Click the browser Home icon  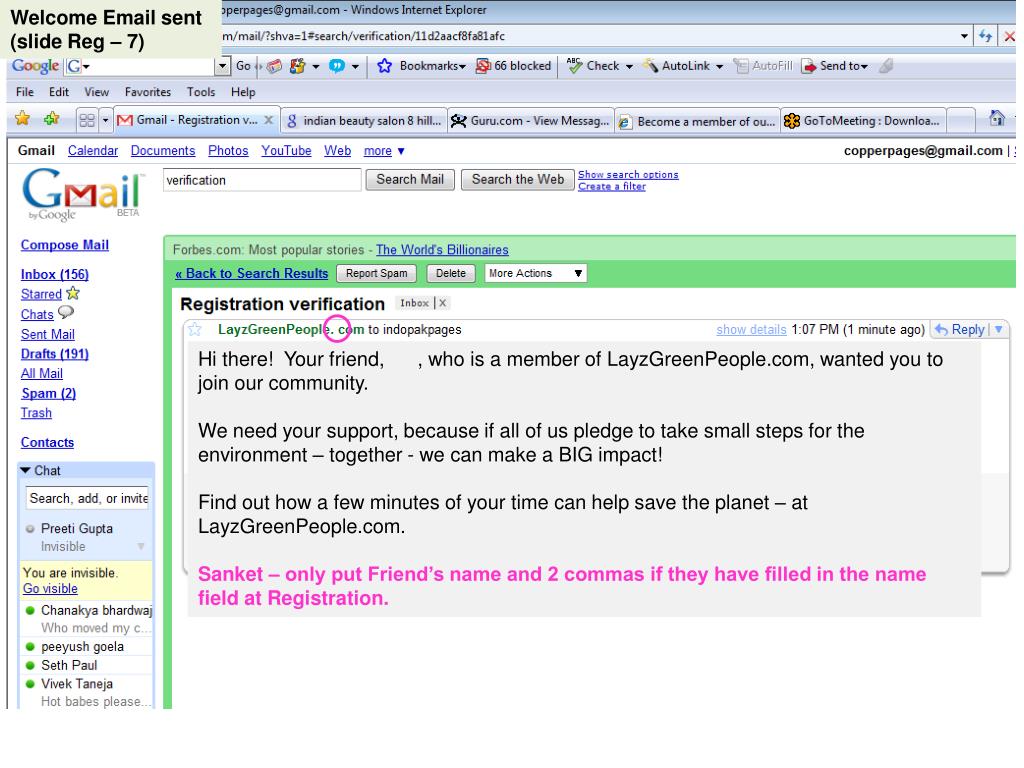point(997,118)
